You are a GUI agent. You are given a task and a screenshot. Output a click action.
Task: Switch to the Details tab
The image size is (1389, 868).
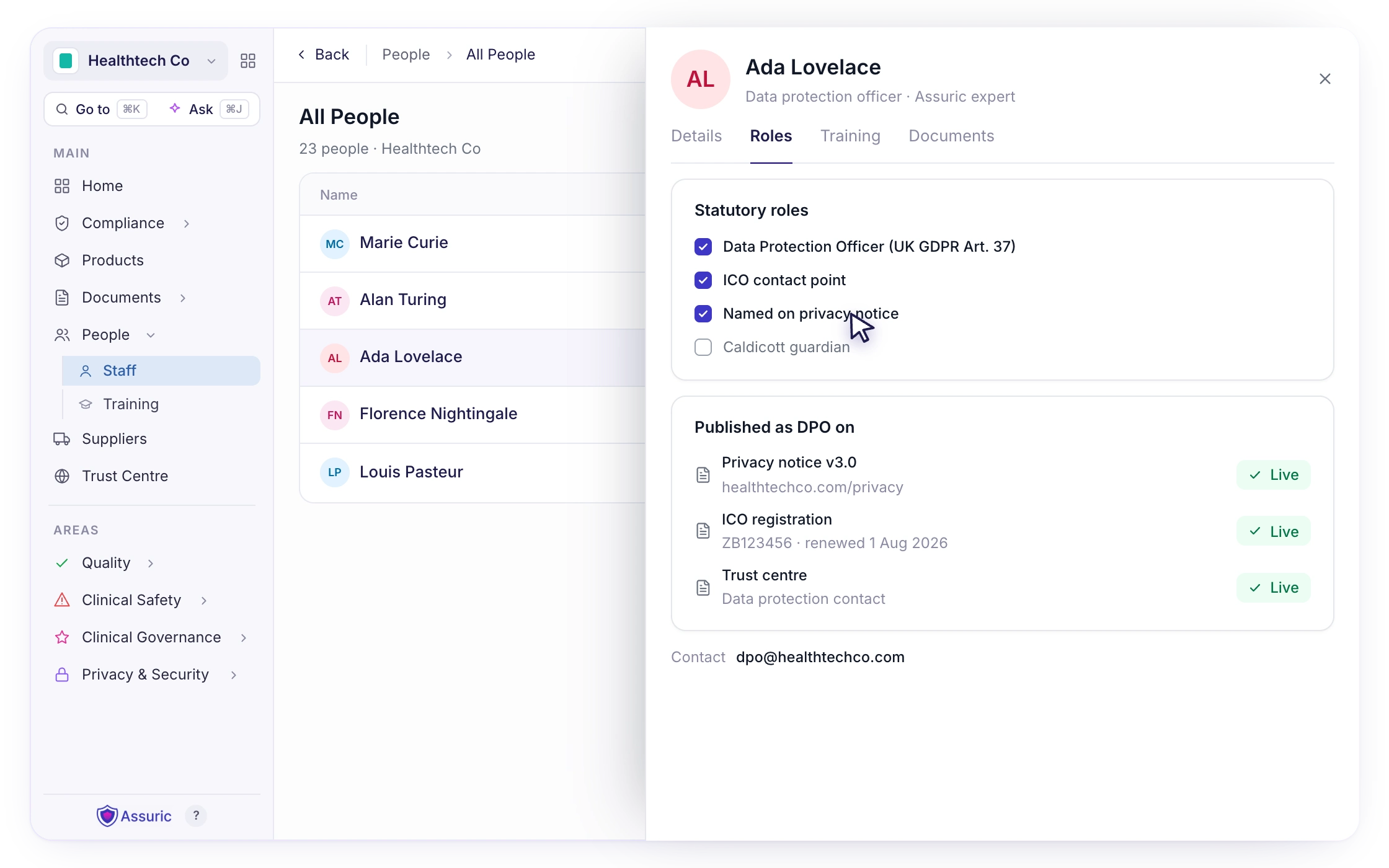click(x=696, y=136)
